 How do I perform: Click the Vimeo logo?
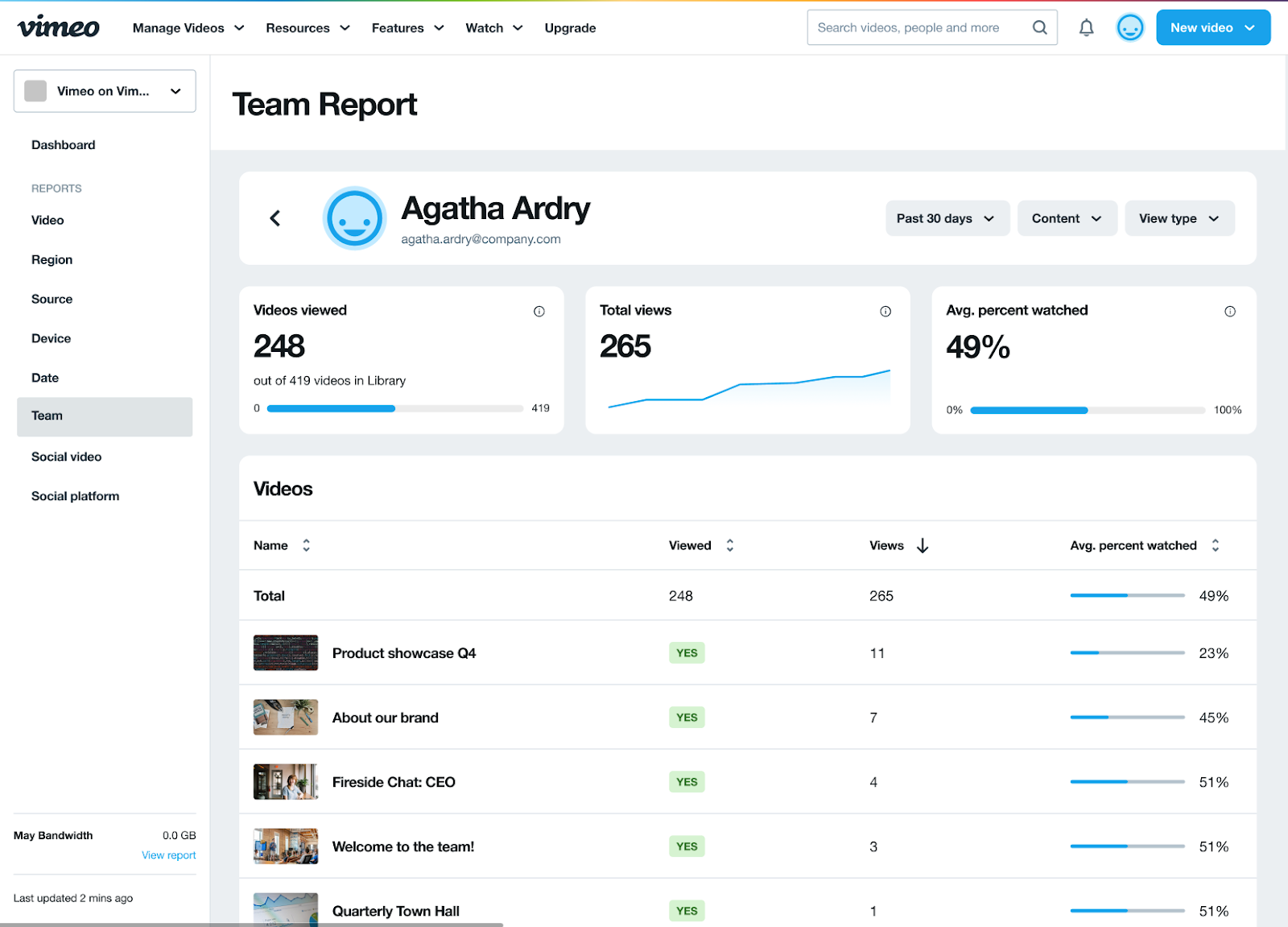pyautogui.click(x=58, y=27)
